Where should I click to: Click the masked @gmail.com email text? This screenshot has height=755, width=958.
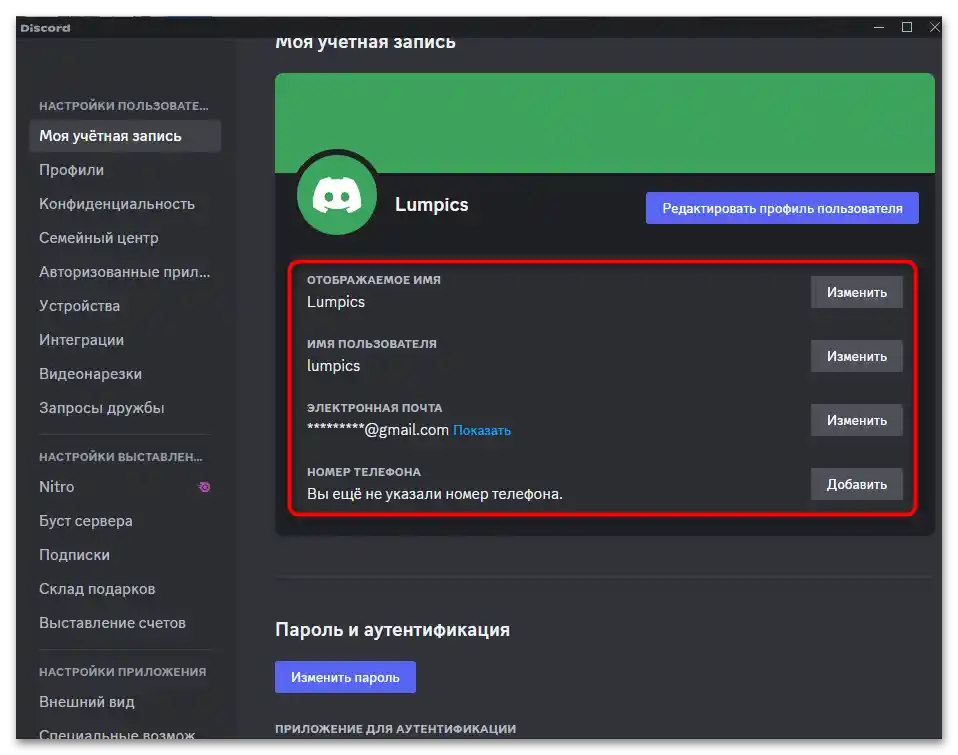[x=378, y=430]
